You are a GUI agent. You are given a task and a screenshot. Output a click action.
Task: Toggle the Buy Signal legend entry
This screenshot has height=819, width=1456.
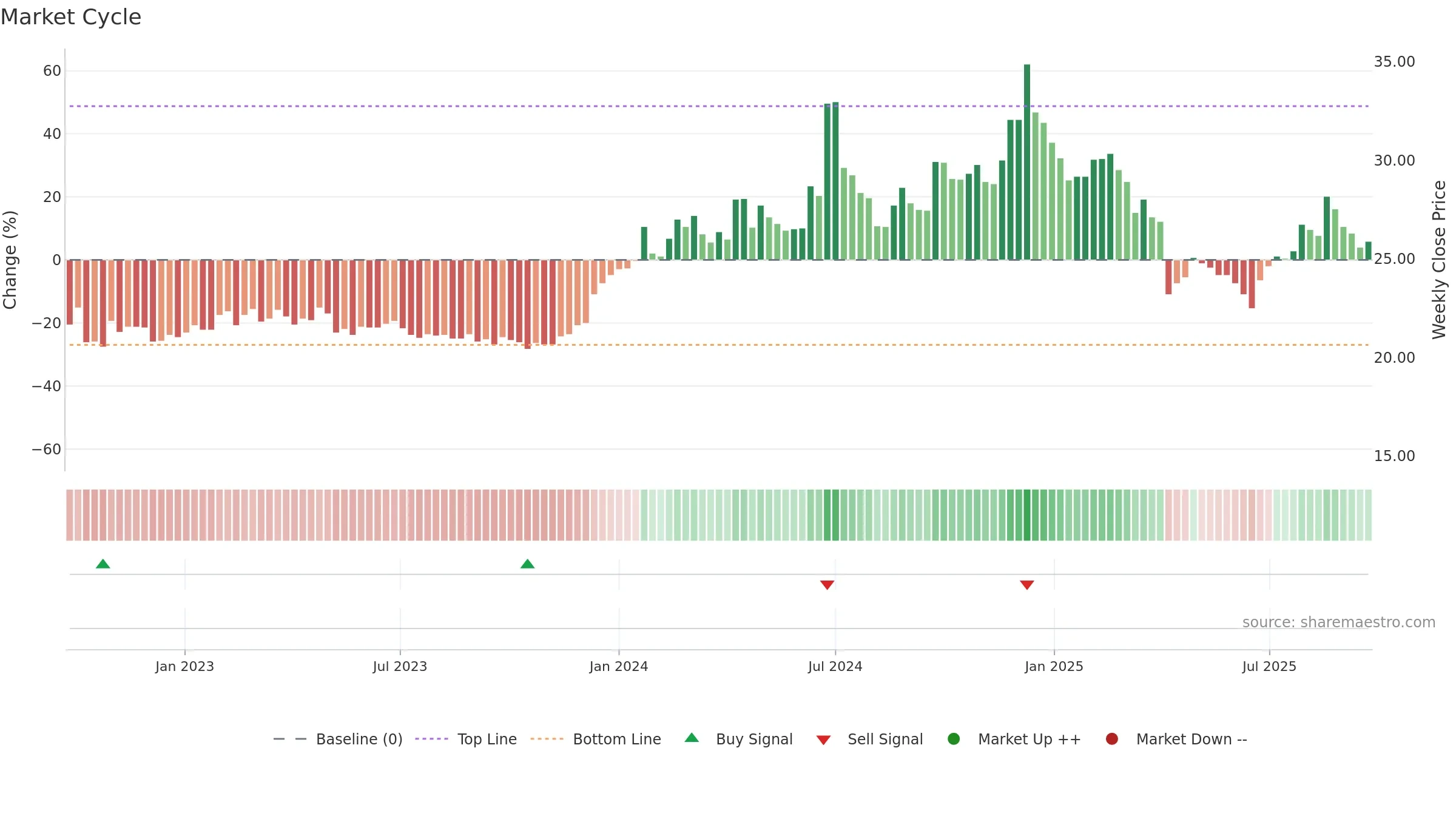click(739, 739)
